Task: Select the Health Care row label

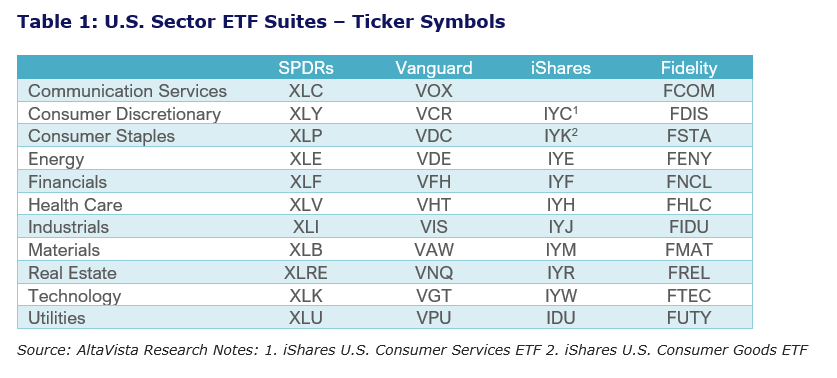Action: [x=75, y=204]
